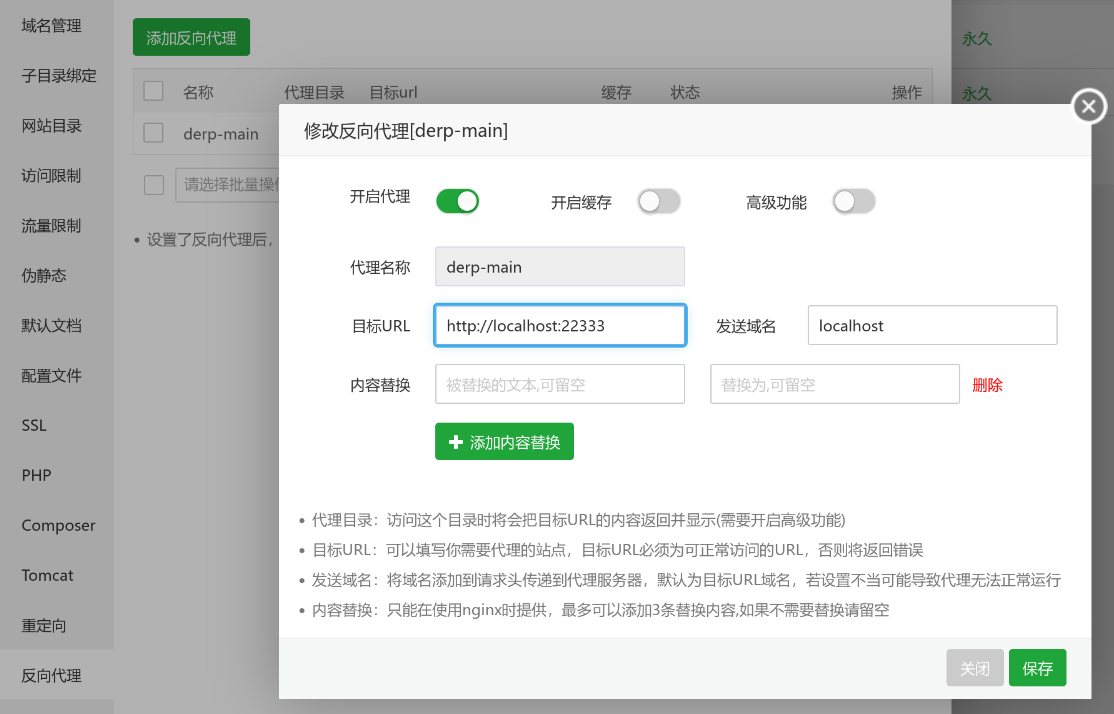Open the 反向代理 sidebar tab
Screen dimensions: 1114x714
(52, 676)
